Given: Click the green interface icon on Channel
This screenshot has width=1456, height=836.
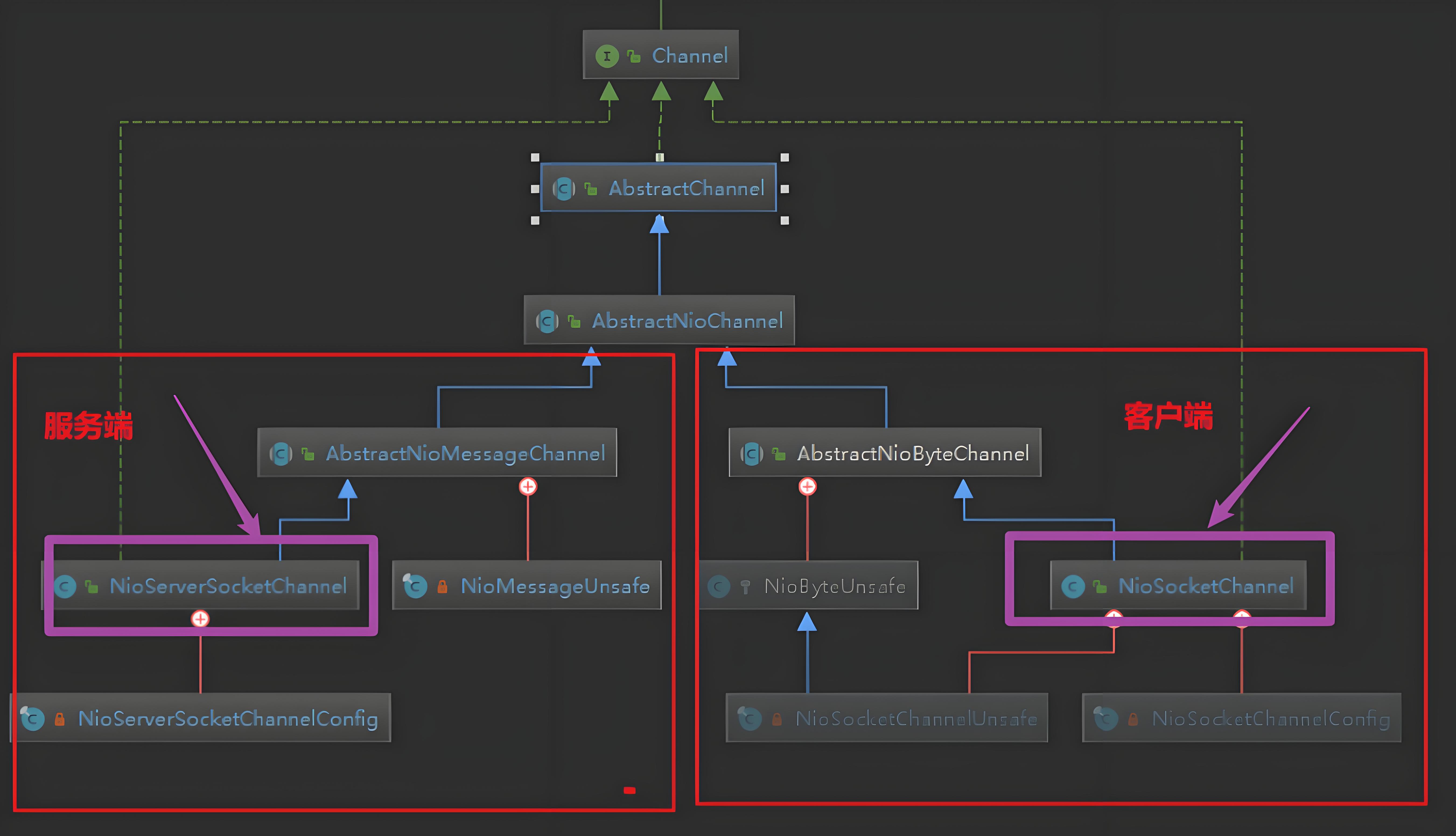Looking at the screenshot, I should pos(607,56).
